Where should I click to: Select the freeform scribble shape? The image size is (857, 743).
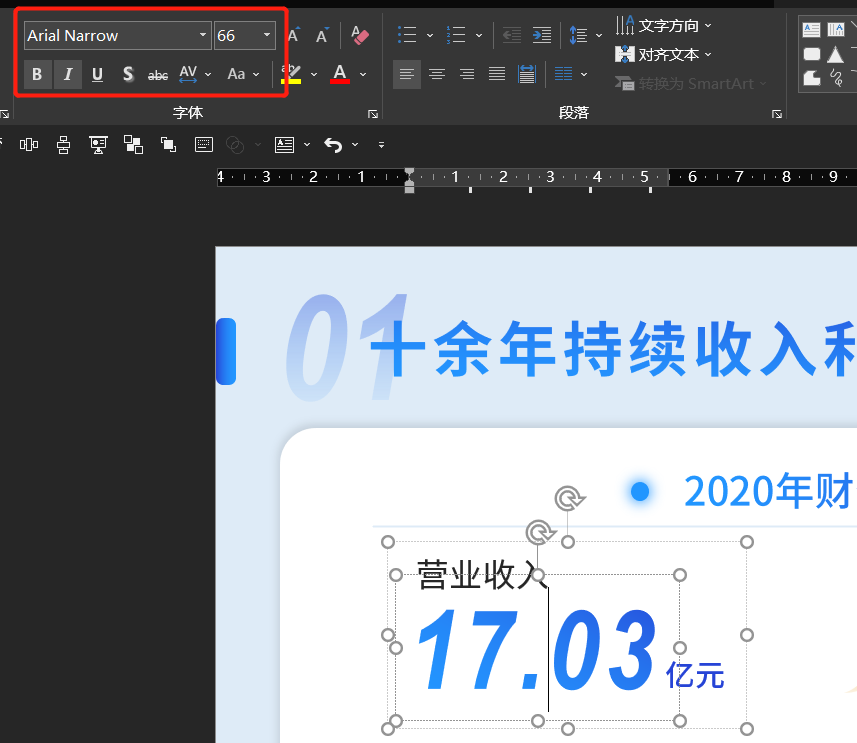click(x=836, y=78)
